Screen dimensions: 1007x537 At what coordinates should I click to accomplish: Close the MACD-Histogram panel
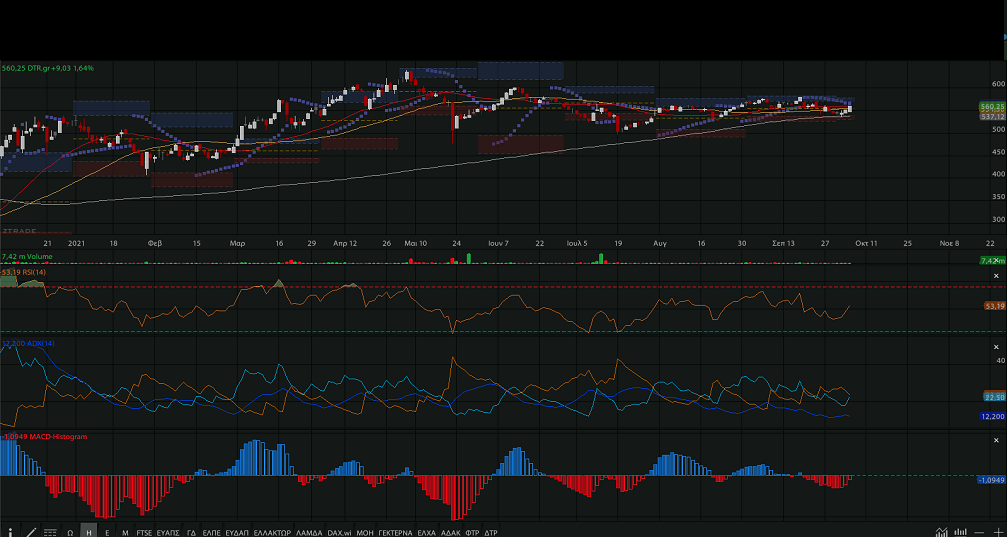click(x=996, y=441)
